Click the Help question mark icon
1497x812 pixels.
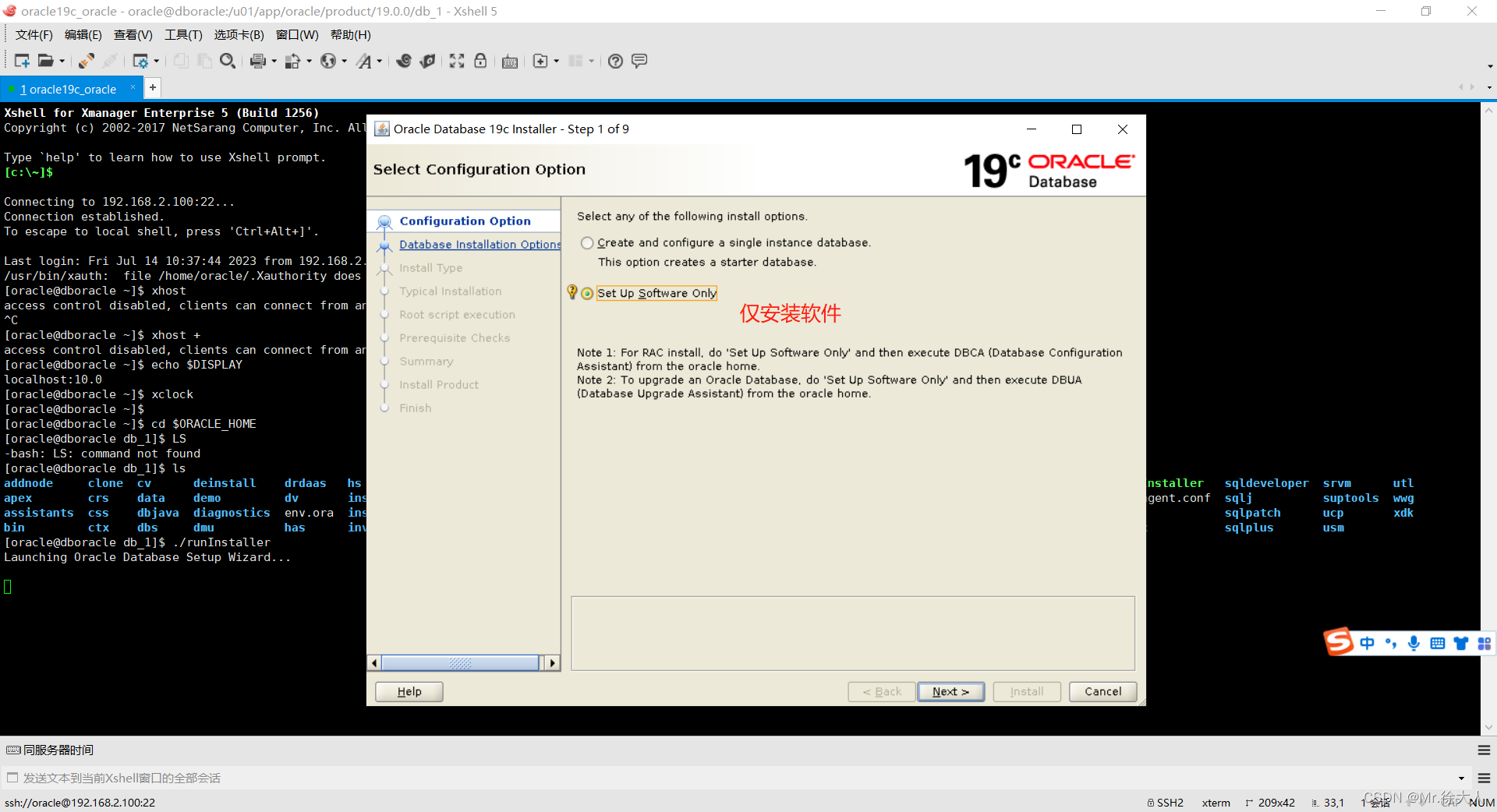click(615, 61)
